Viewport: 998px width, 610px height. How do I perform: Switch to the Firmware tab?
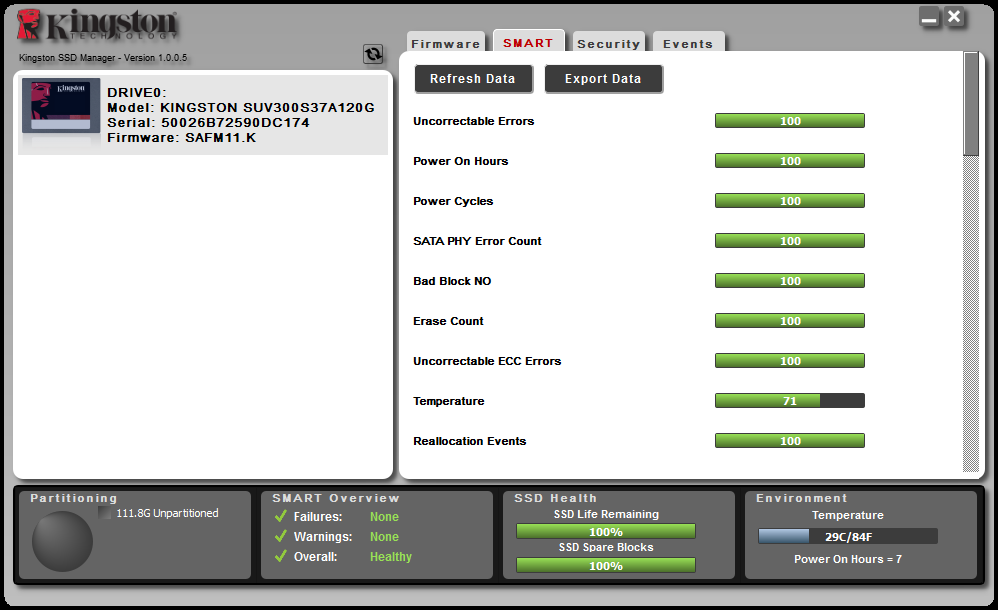click(x=445, y=43)
